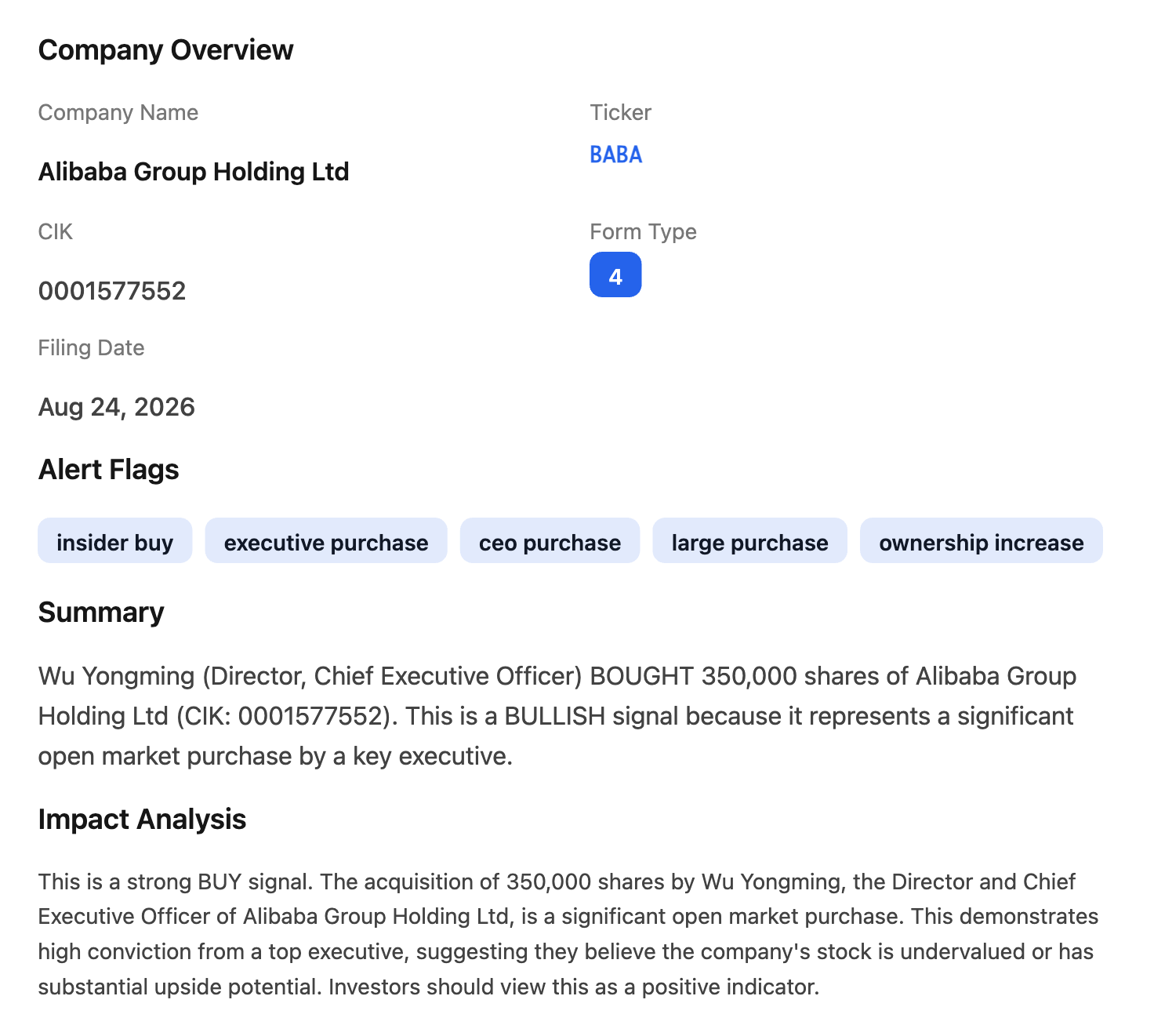Click the summary paragraph starting Wu Yongming
Image resolution: width=1154 pixels, height=1036 pixels.
[557, 716]
